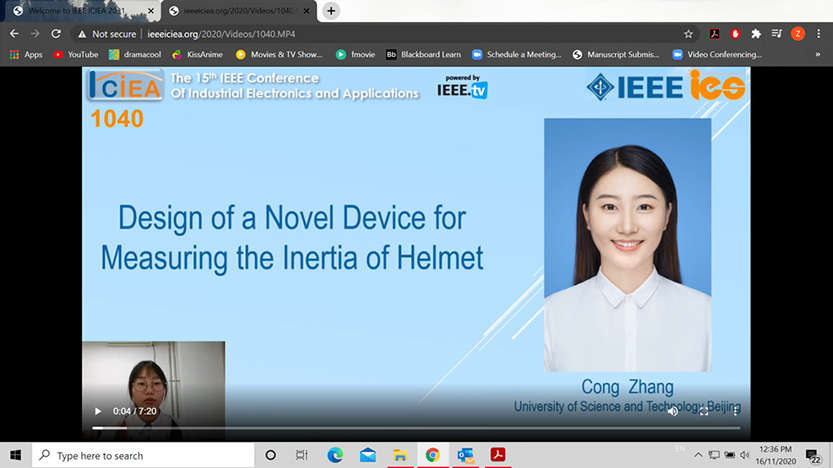This screenshot has height=468, width=833.
Task: Open the media control playlist icon
Action: (777, 34)
